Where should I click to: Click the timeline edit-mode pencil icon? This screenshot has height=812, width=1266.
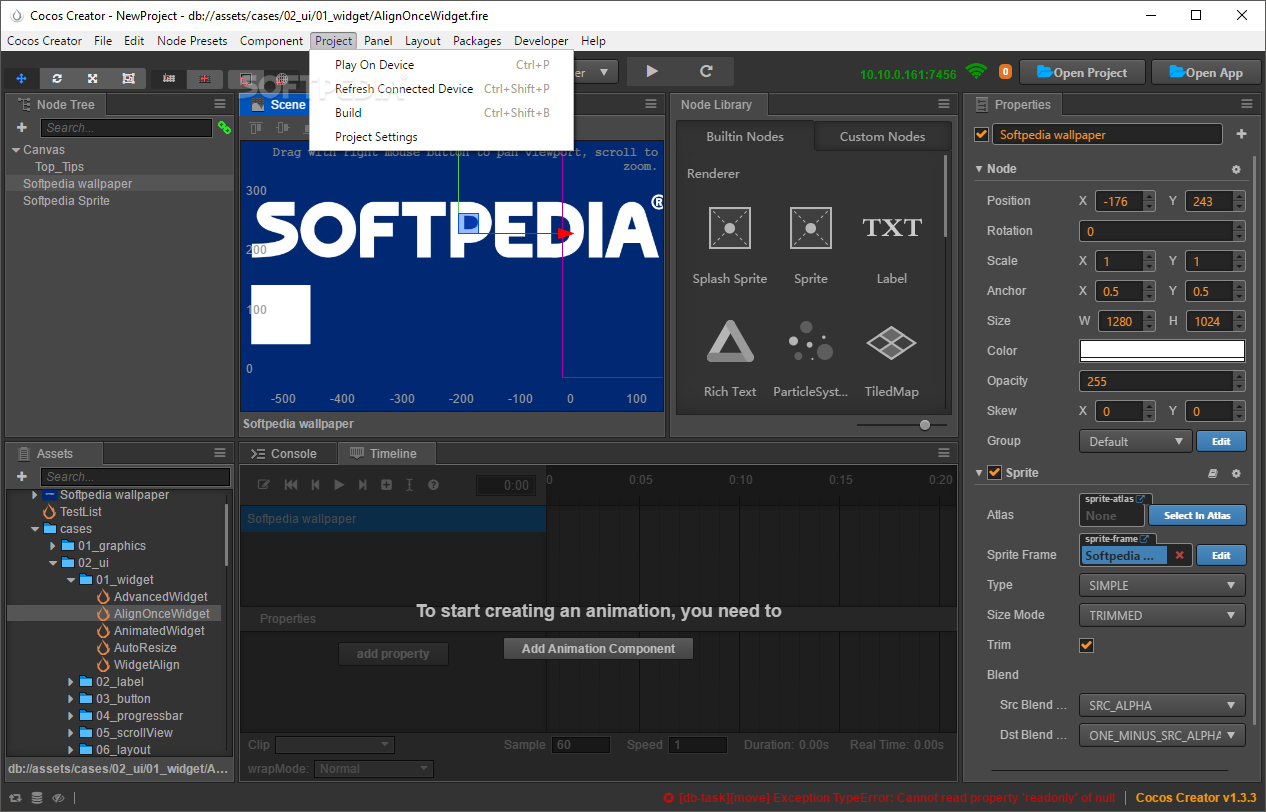[264, 485]
